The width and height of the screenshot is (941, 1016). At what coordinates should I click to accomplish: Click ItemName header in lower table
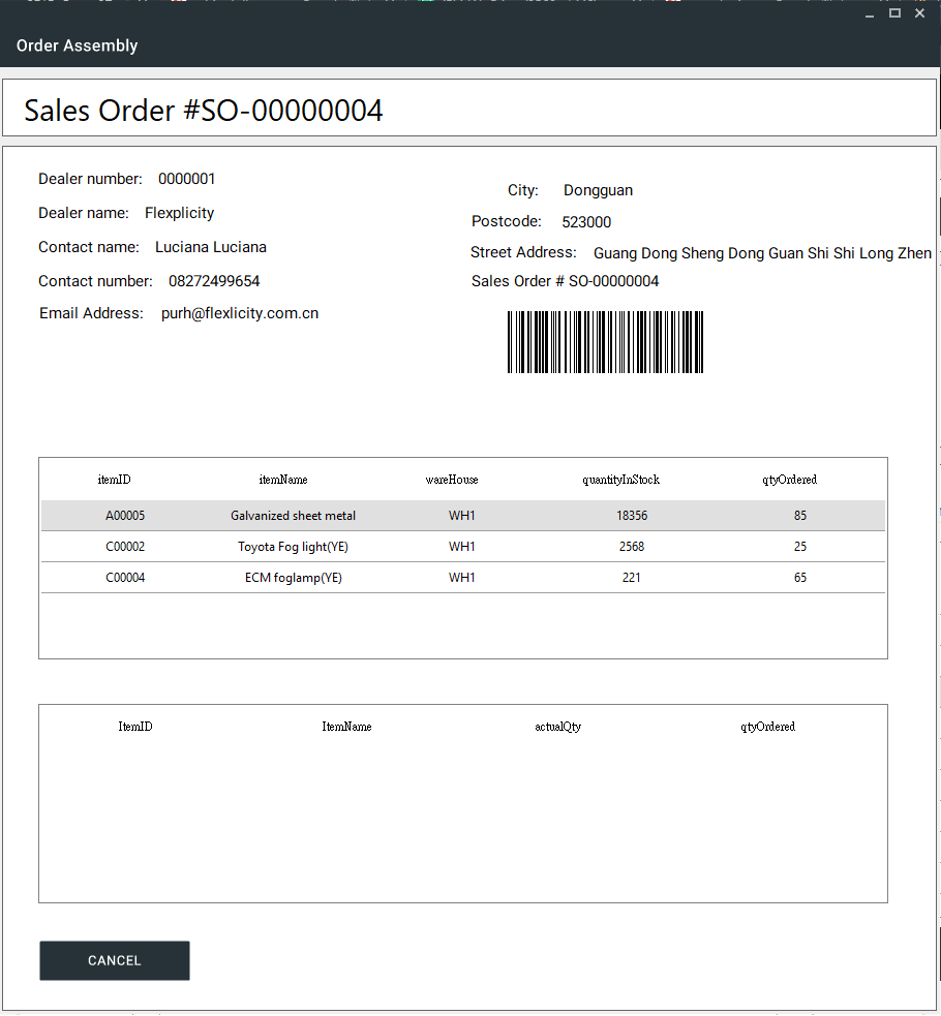[x=346, y=727]
